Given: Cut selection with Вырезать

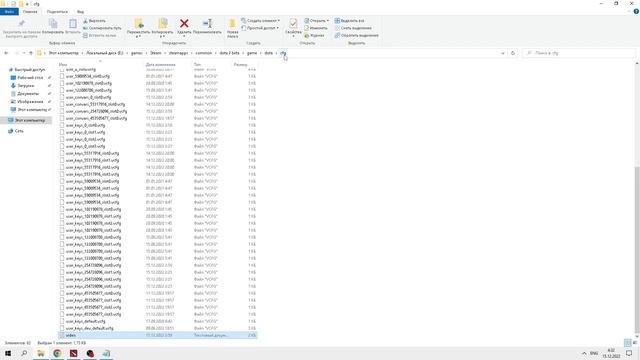Looking at the screenshot, I should coord(95,21).
